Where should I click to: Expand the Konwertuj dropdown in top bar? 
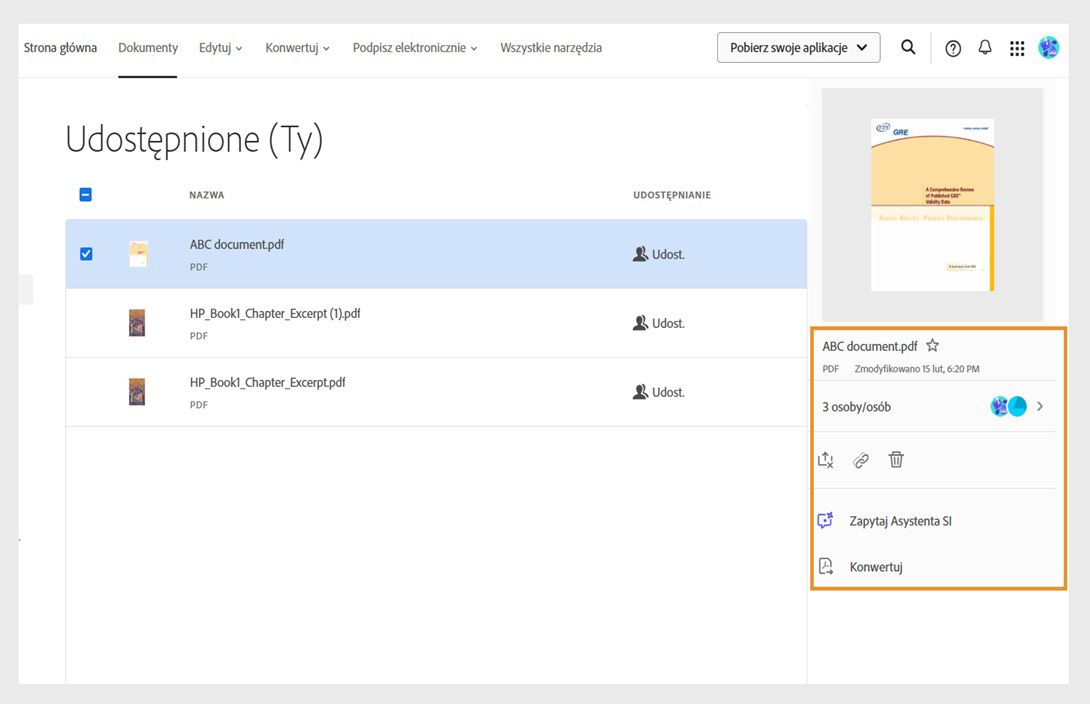(x=297, y=48)
